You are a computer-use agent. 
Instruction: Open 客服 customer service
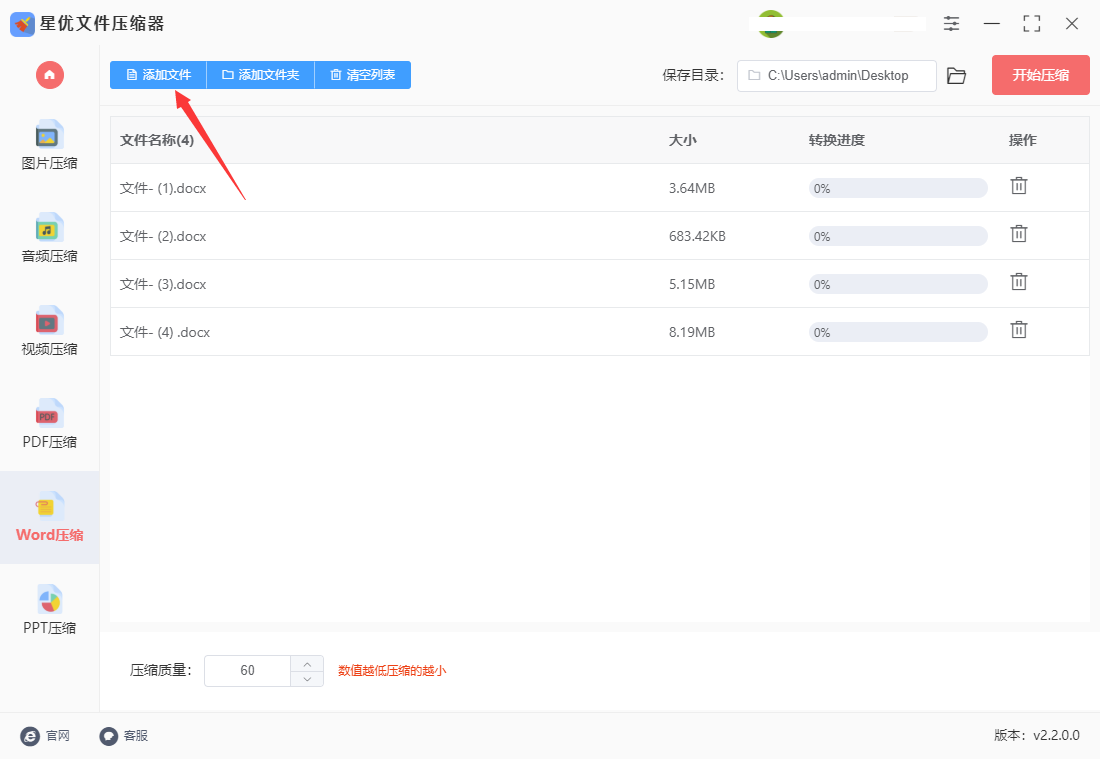[123, 735]
